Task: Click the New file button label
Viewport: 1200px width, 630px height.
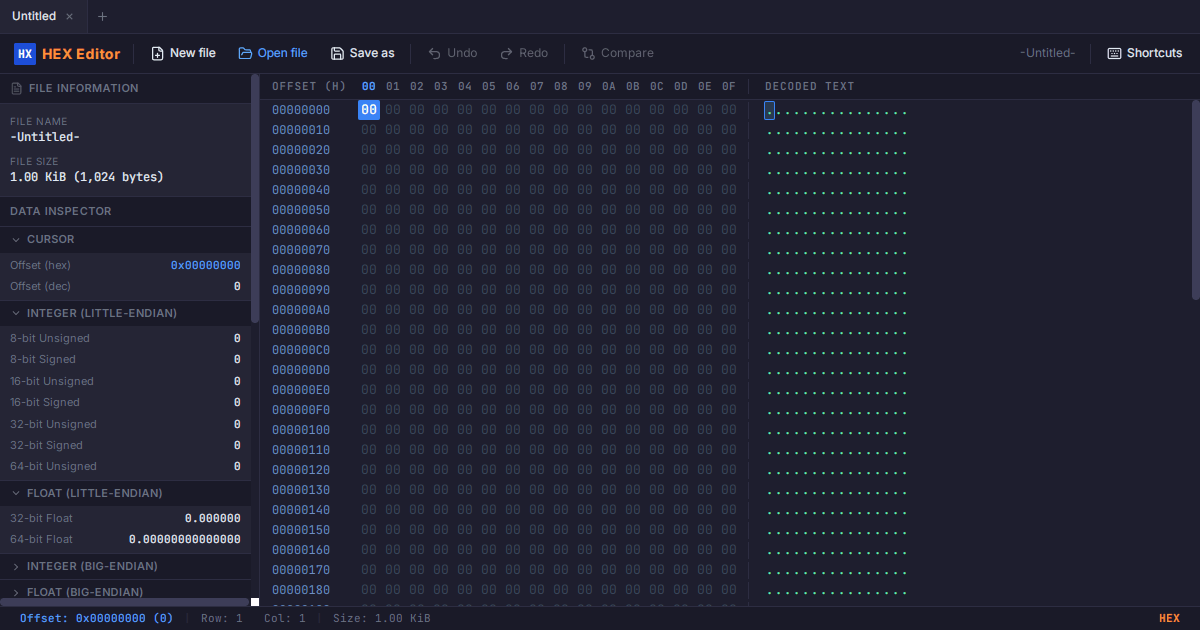Action: 193,53
